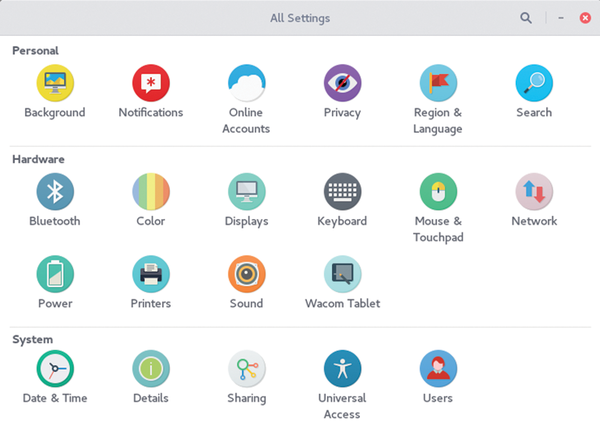Screen dimensions: 600x429
Task: Open Mouse & Touchpad settings
Action: (438, 192)
